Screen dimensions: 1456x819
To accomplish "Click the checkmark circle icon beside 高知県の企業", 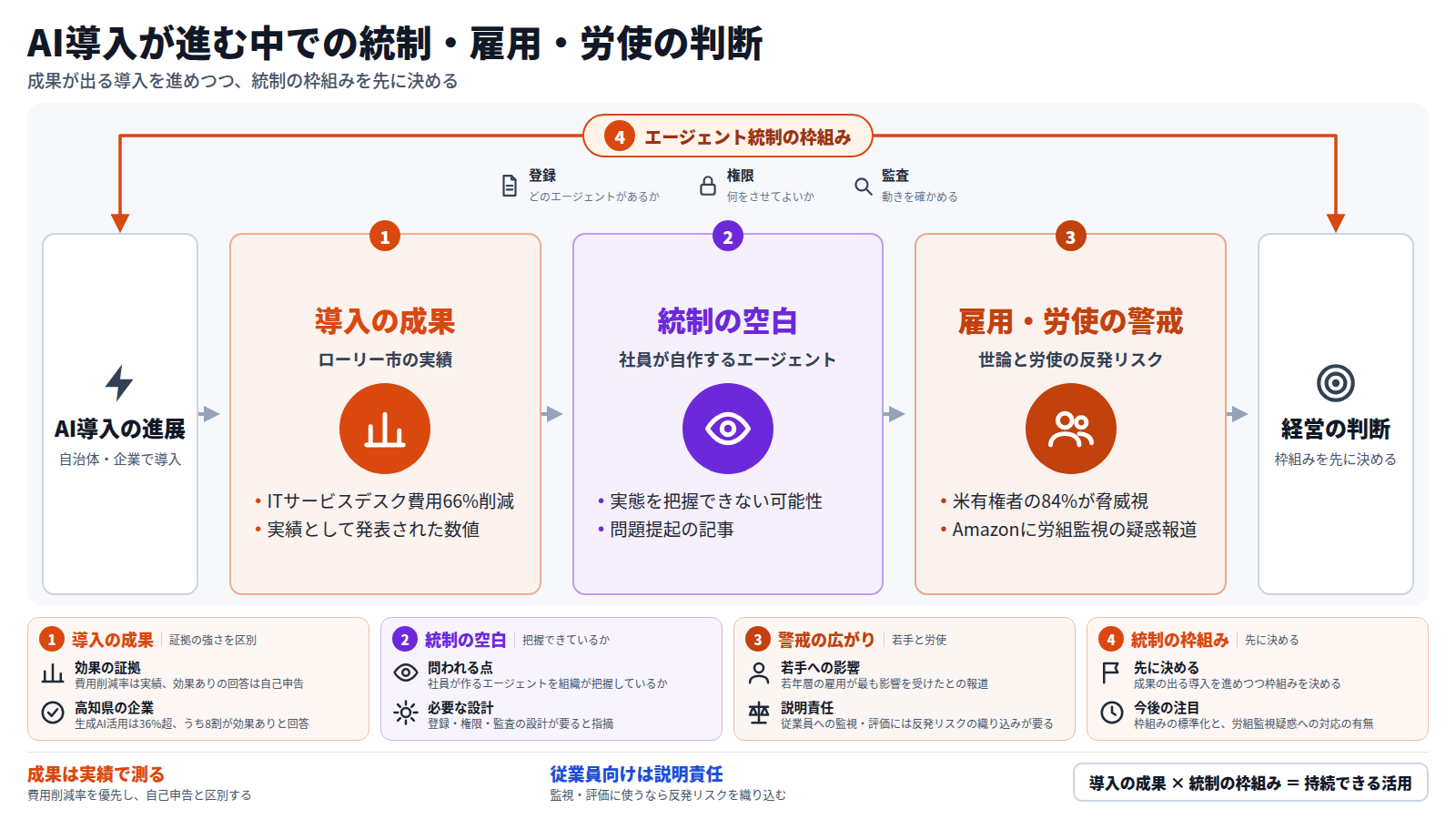I will (x=53, y=713).
